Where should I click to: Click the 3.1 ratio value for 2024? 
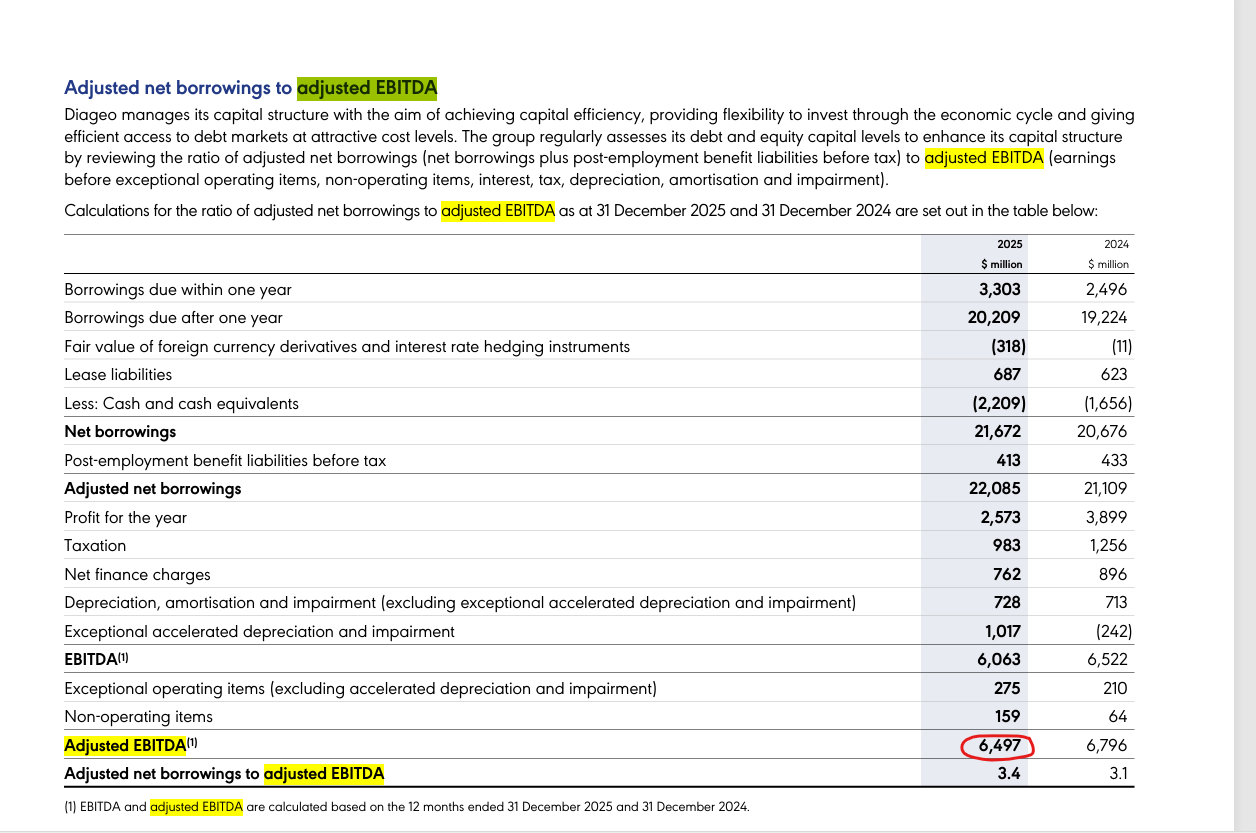[x=1116, y=774]
